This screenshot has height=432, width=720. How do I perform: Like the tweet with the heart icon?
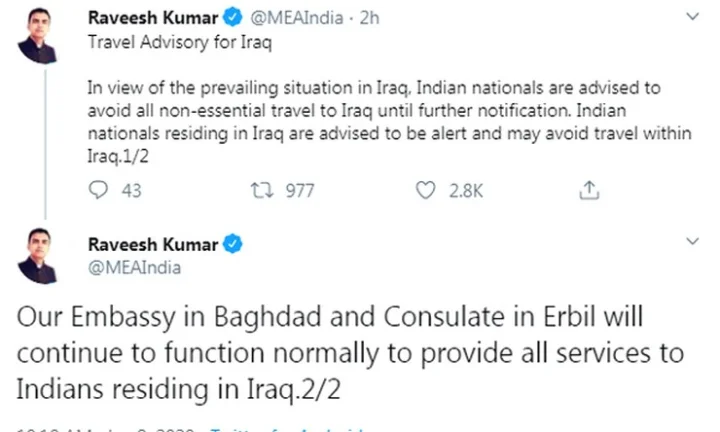pyautogui.click(x=426, y=190)
